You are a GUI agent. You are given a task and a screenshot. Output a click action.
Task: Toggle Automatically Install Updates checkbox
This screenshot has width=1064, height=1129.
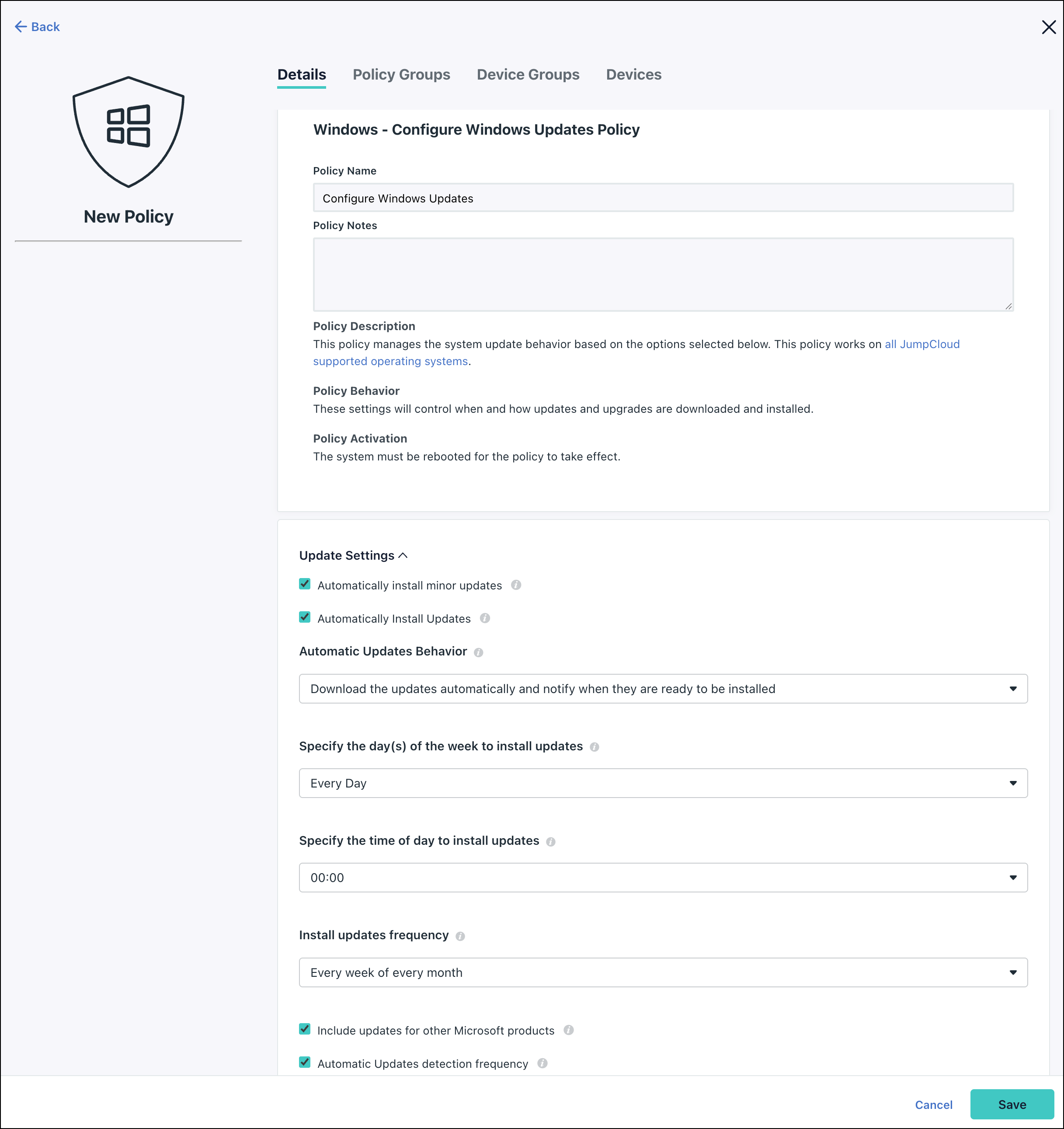tap(305, 617)
